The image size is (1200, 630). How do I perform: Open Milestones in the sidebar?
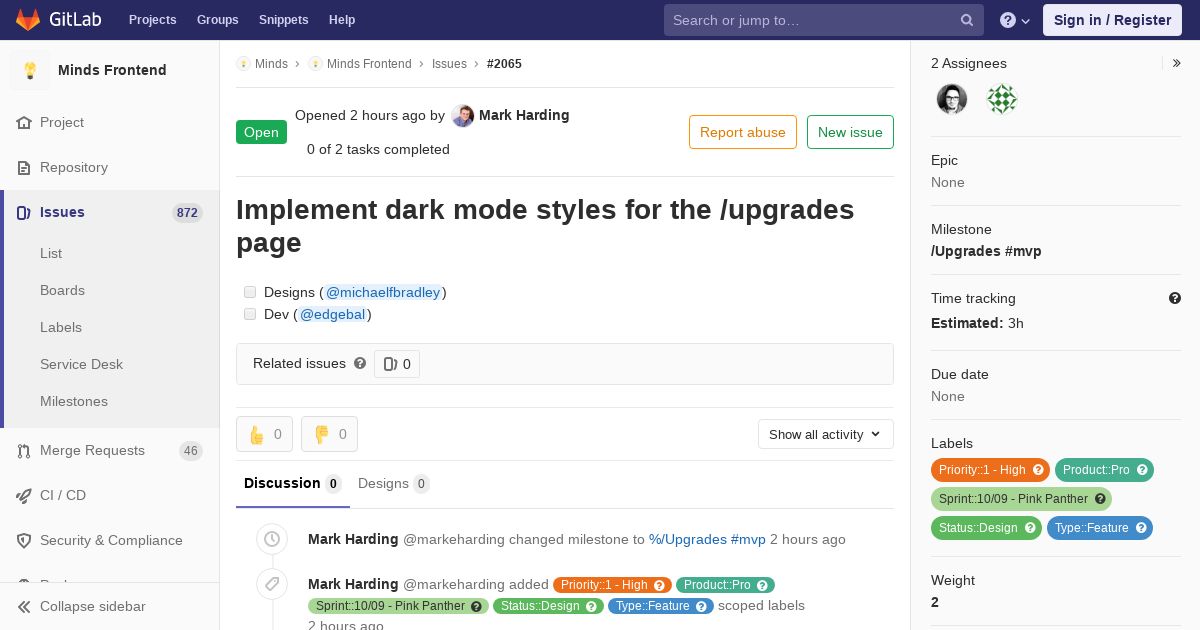point(74,401)
